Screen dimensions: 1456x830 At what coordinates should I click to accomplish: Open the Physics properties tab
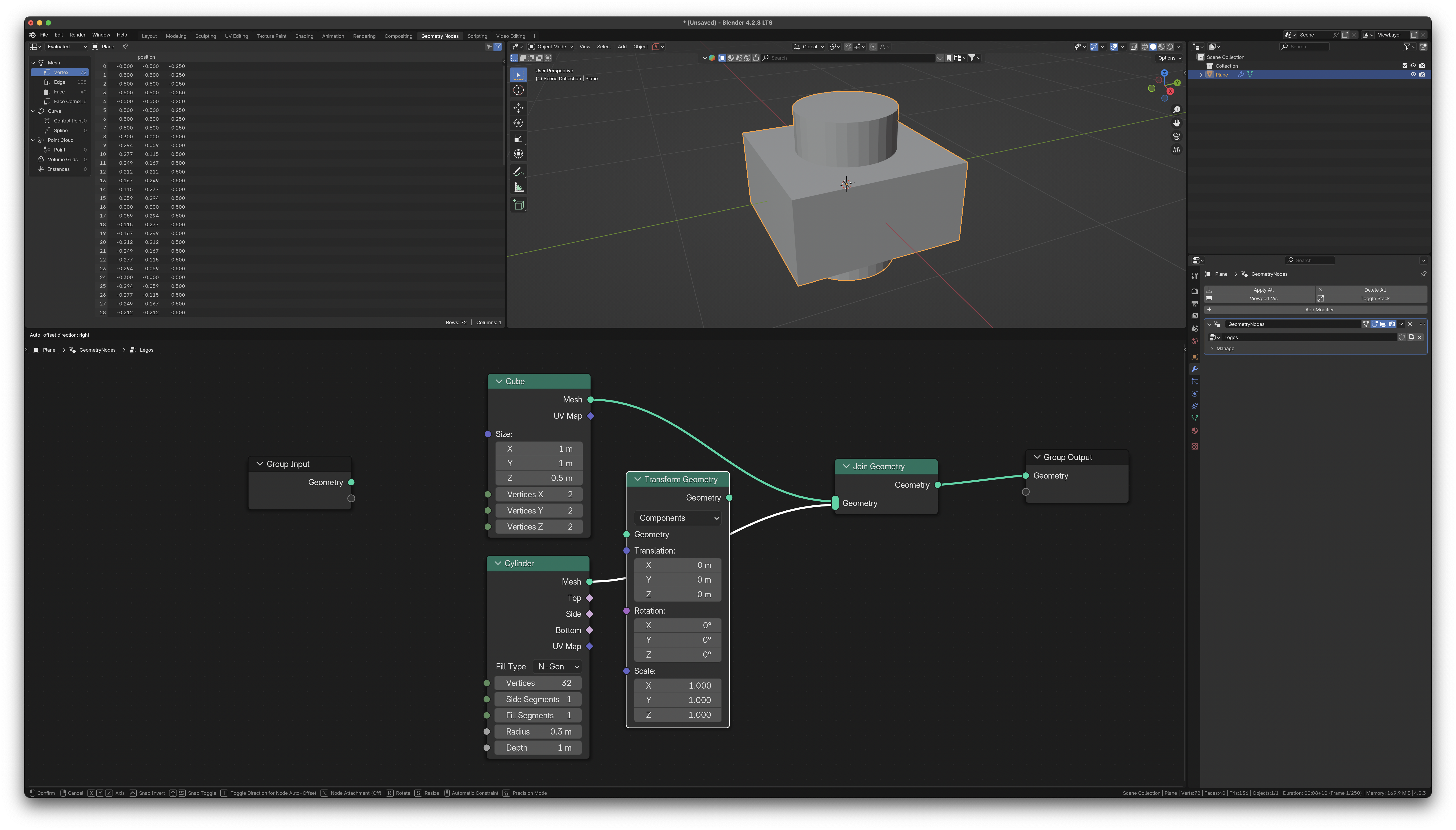[x=1194, y=394]
